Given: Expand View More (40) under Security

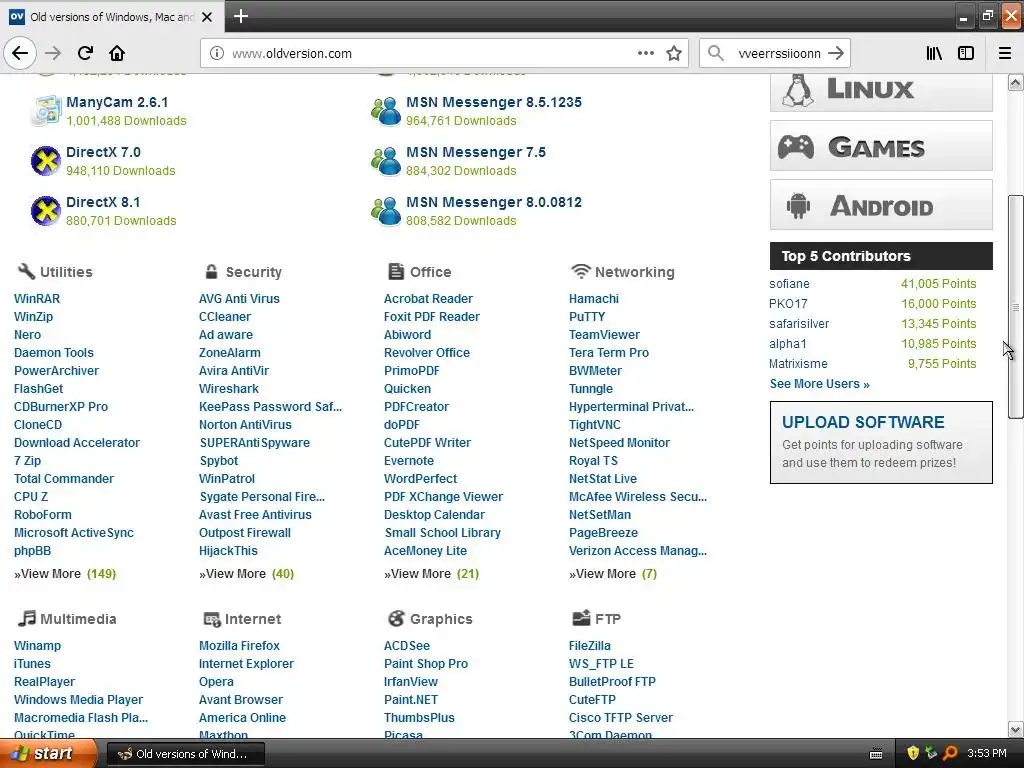Looking at the screenshot, I should [x=247, y=573].
